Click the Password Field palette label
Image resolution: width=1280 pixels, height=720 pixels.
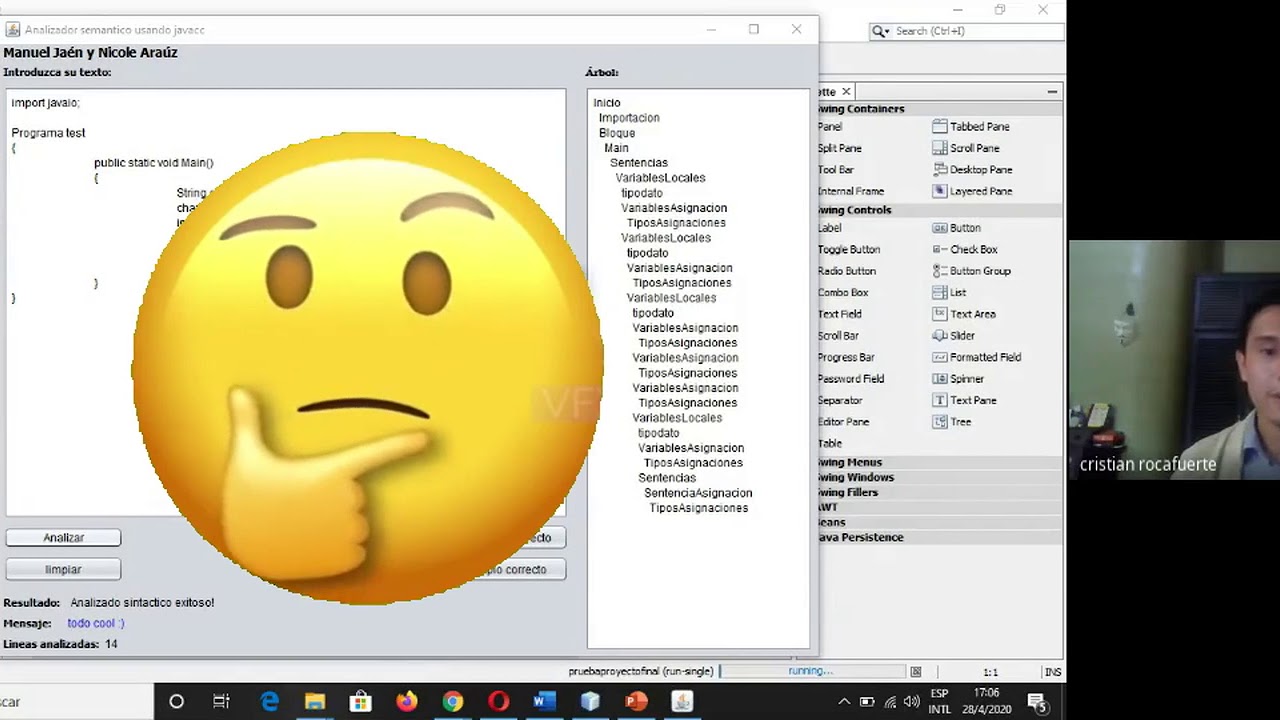click(x=851, y=379)
